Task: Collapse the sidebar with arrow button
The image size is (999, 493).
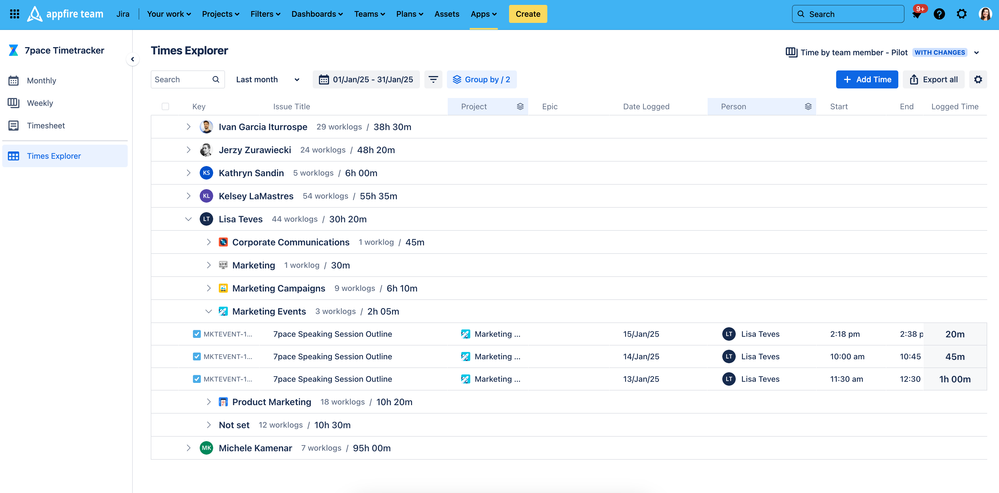Action: click(133, 59)
